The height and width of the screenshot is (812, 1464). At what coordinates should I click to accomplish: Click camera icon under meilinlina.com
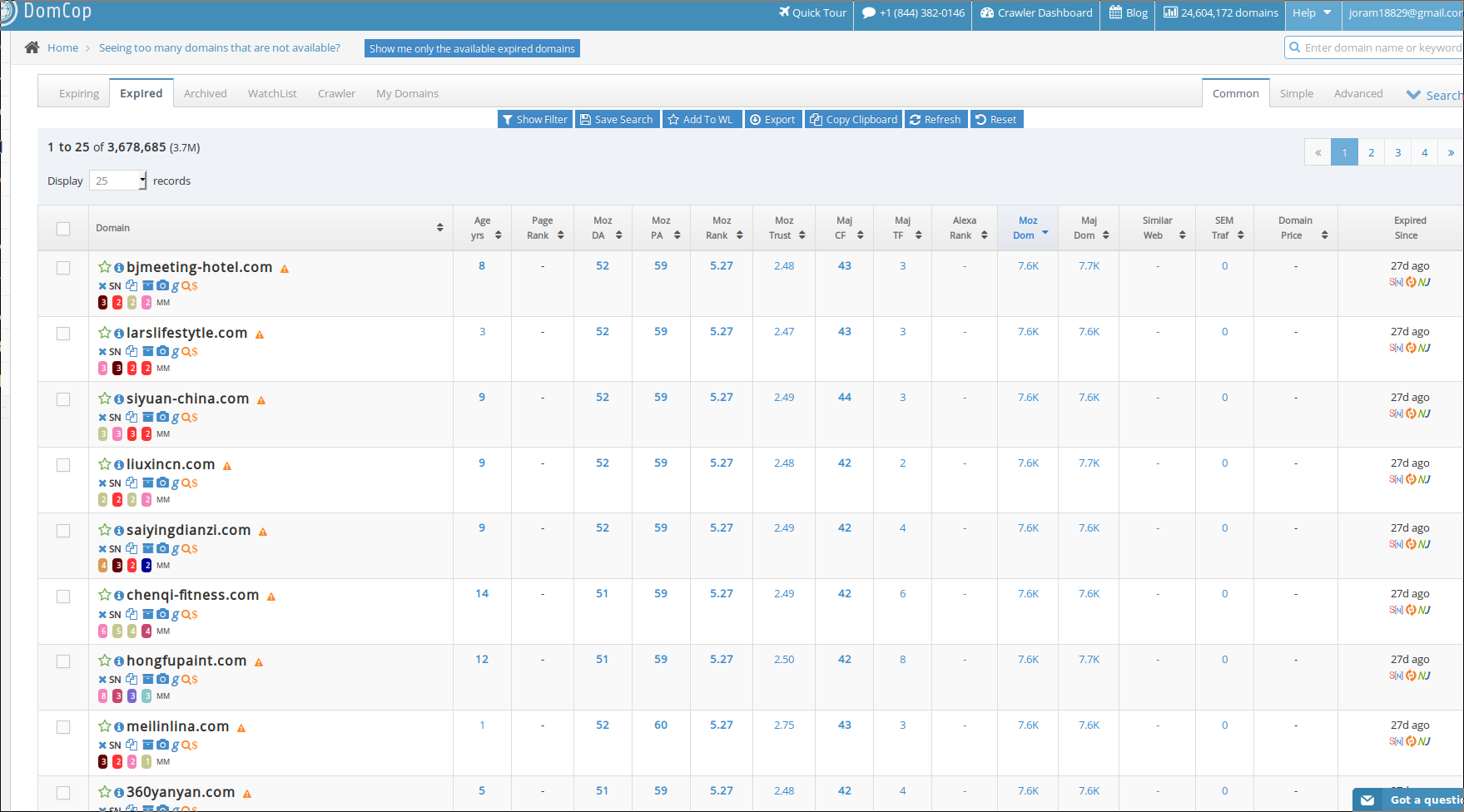coord(162,745)
